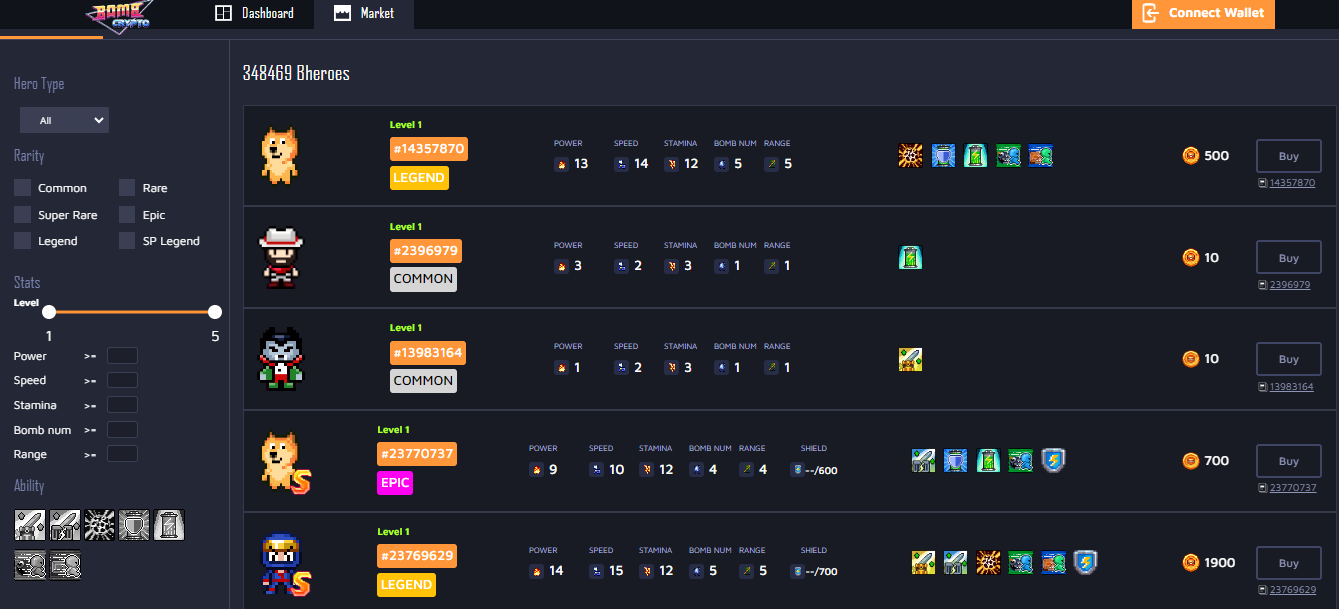This screenshot has height=609, width=1339.
Task: Click green battery icon on hero #14357870
Action: point(976,156)
